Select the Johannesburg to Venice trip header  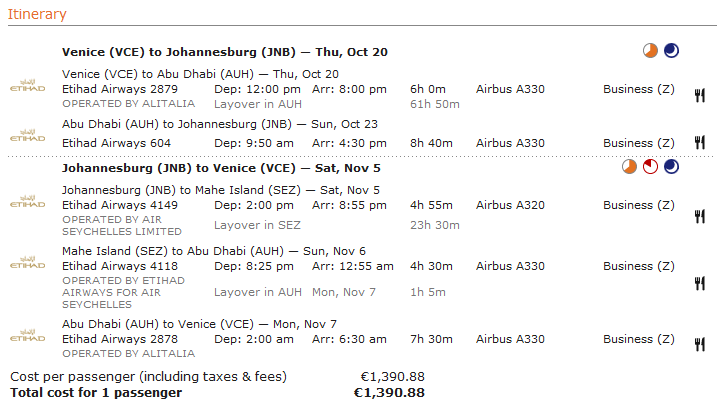221,168
